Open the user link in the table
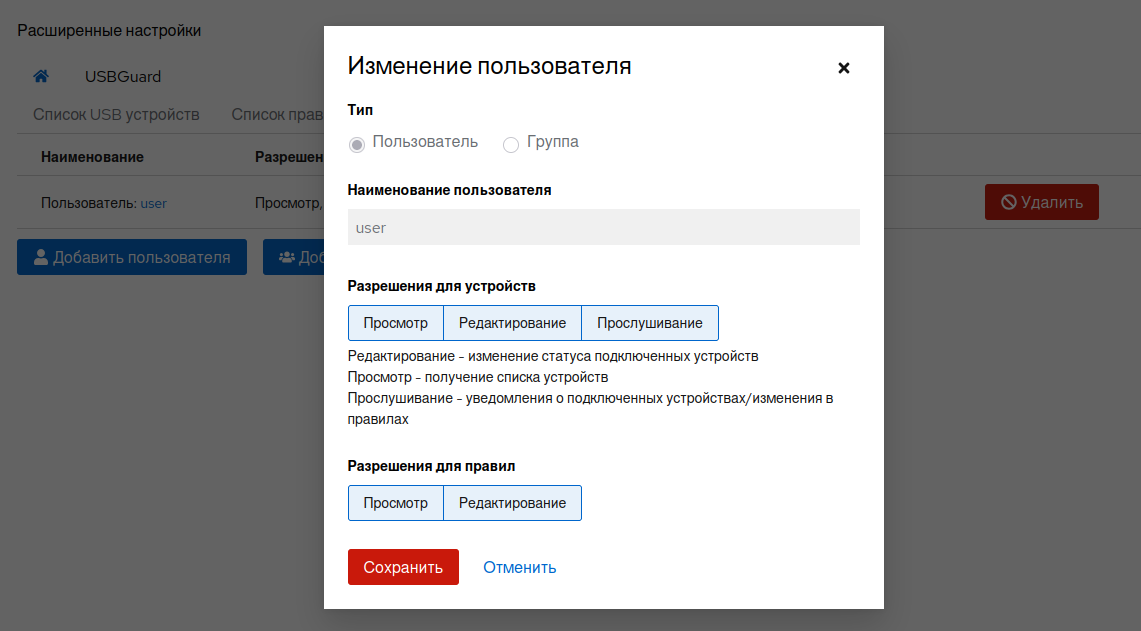Screen dimensions: 1141x631 pos(153,203)
